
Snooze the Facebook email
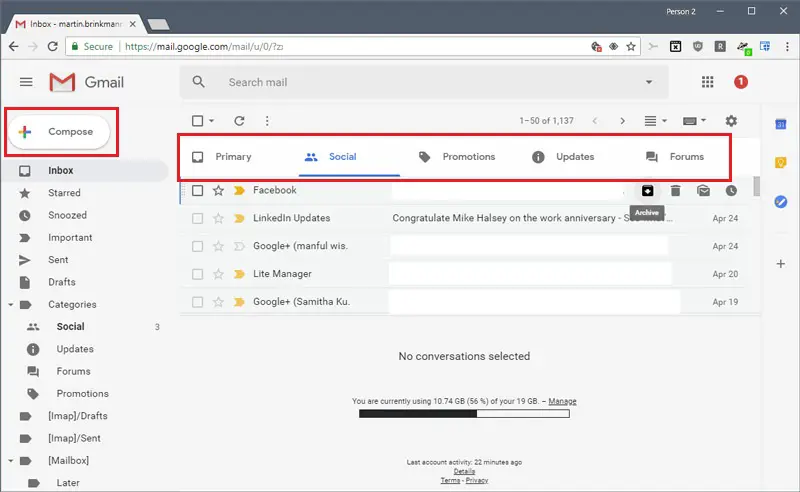coord(731,191)
